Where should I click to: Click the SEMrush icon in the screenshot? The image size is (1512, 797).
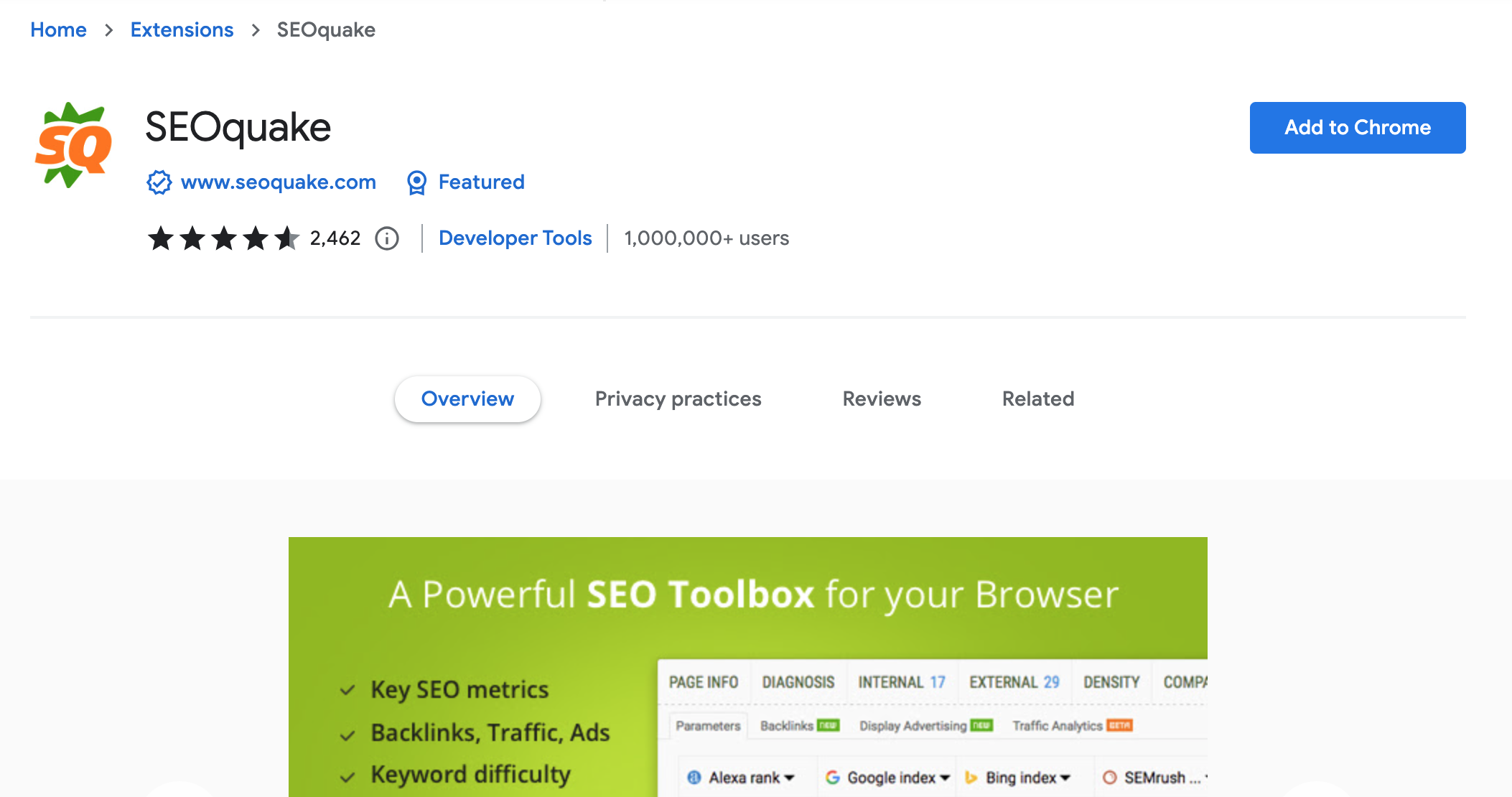(1109, 777)
